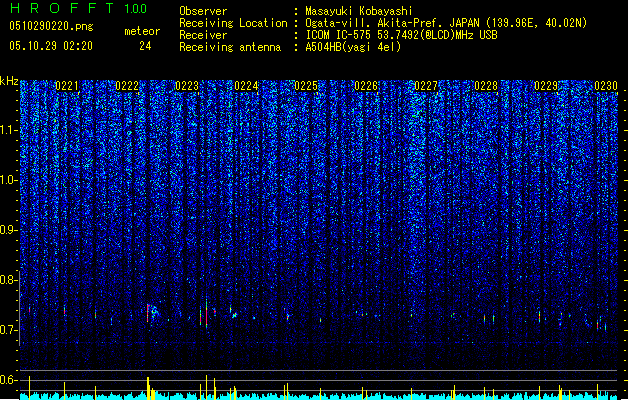
Task: Click the date stamp 05.10.29 02:20
Action: tap(51, 46)
